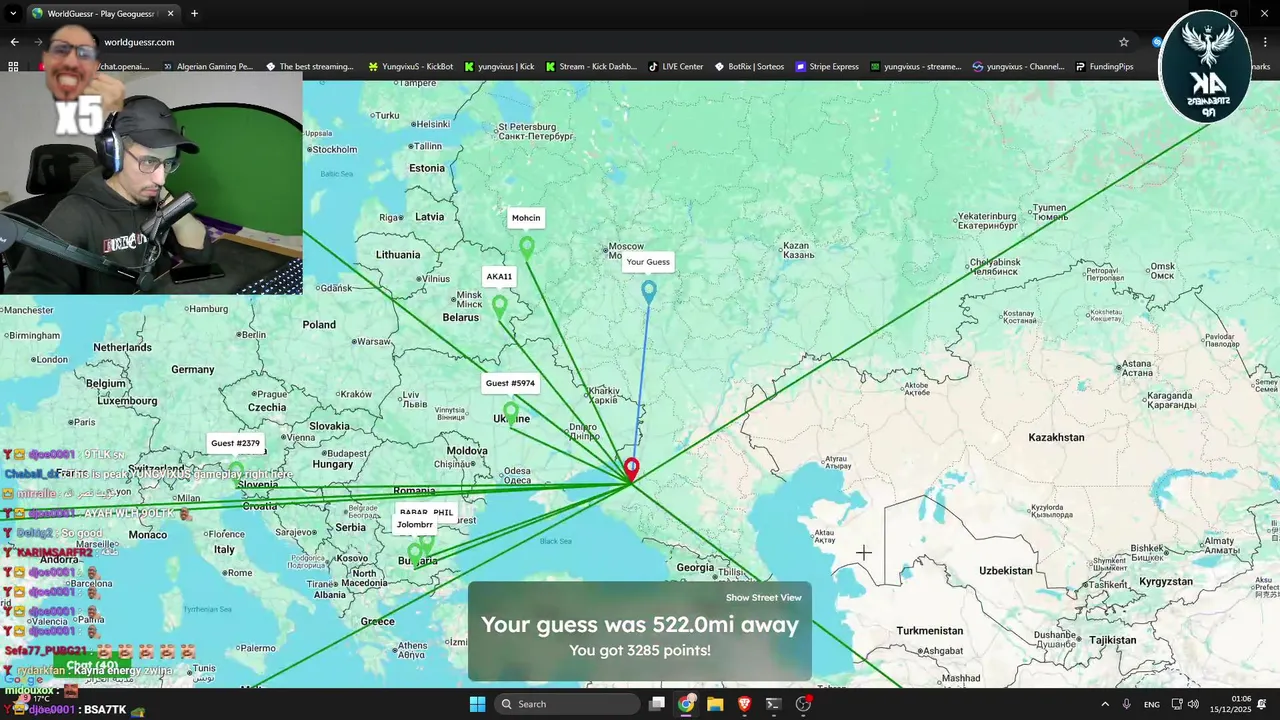The image size is (1280, 720).
Task: Open FundingPips bookmark
Action: coord(1105,67)
